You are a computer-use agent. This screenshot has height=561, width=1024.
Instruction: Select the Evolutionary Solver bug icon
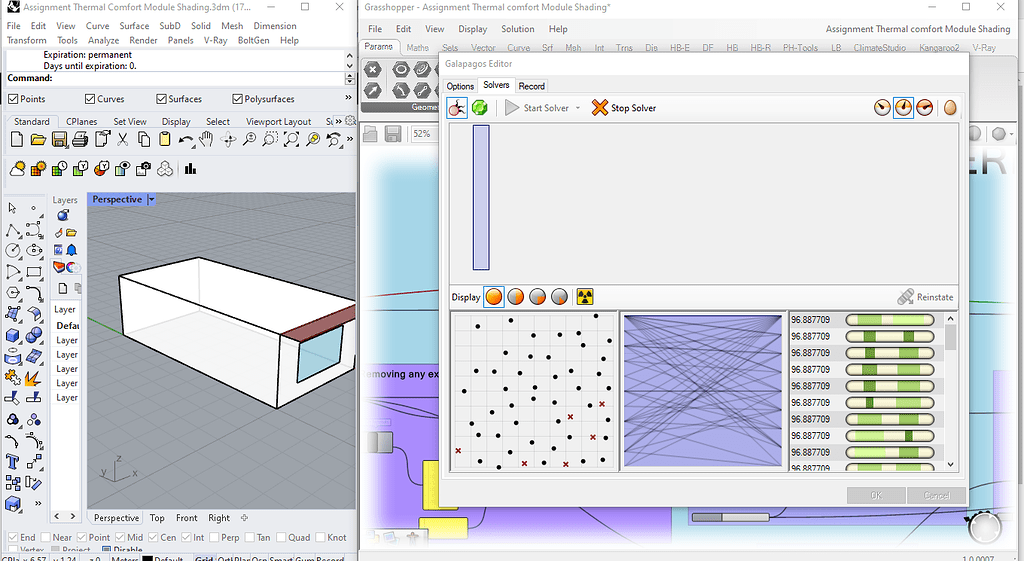point(457,107)
